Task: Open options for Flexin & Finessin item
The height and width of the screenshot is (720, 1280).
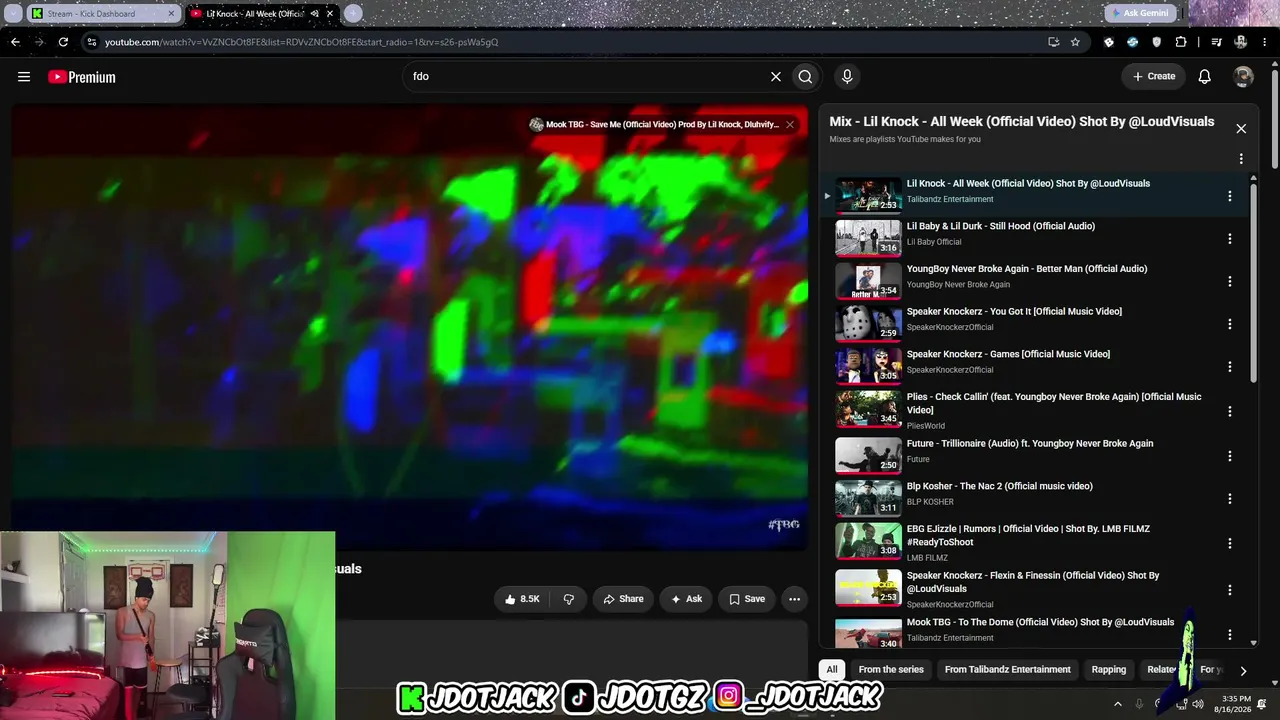Action: point(1230,590)
